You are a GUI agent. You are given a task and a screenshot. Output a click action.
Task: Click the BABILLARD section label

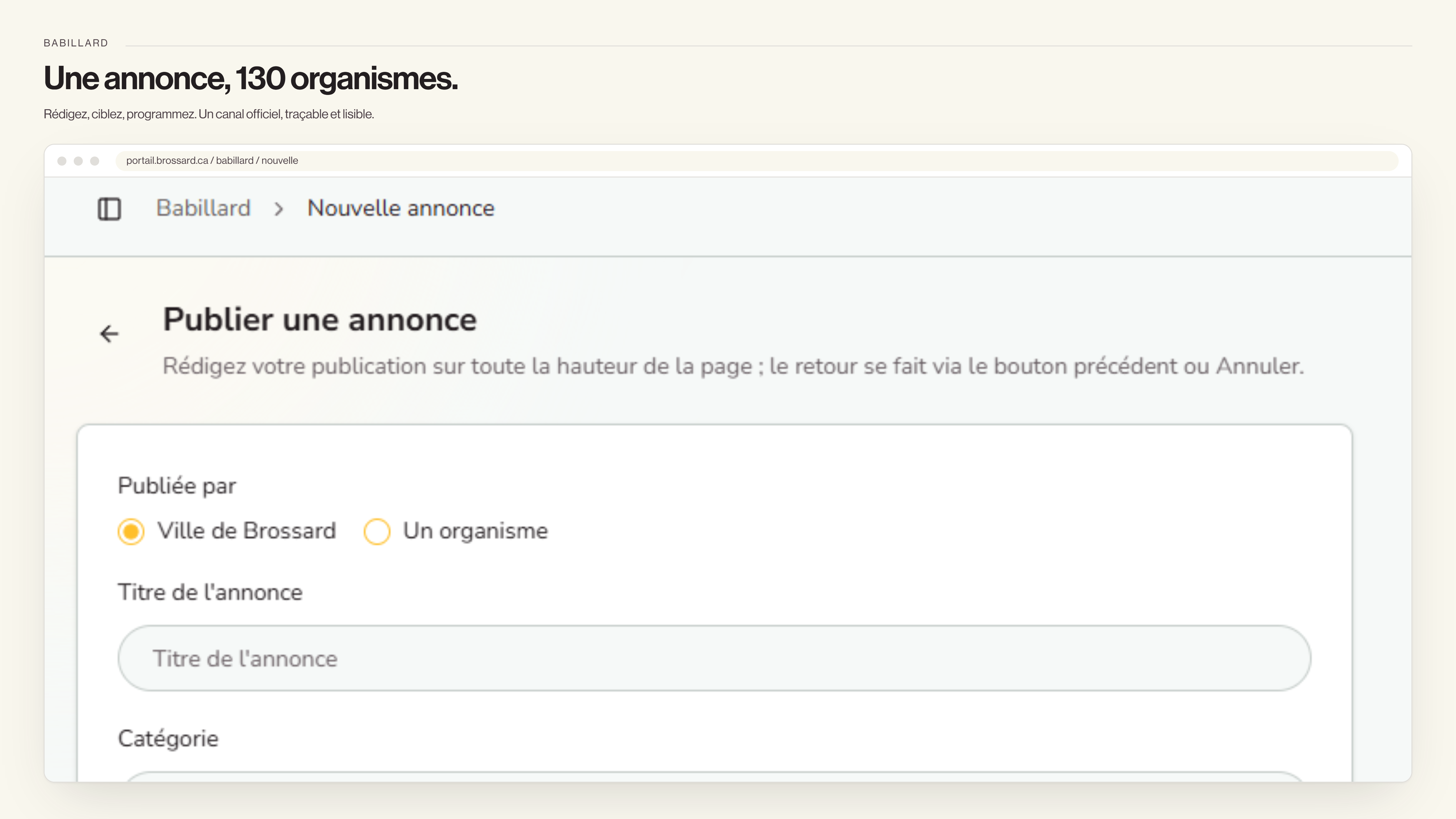coord(76,43)
